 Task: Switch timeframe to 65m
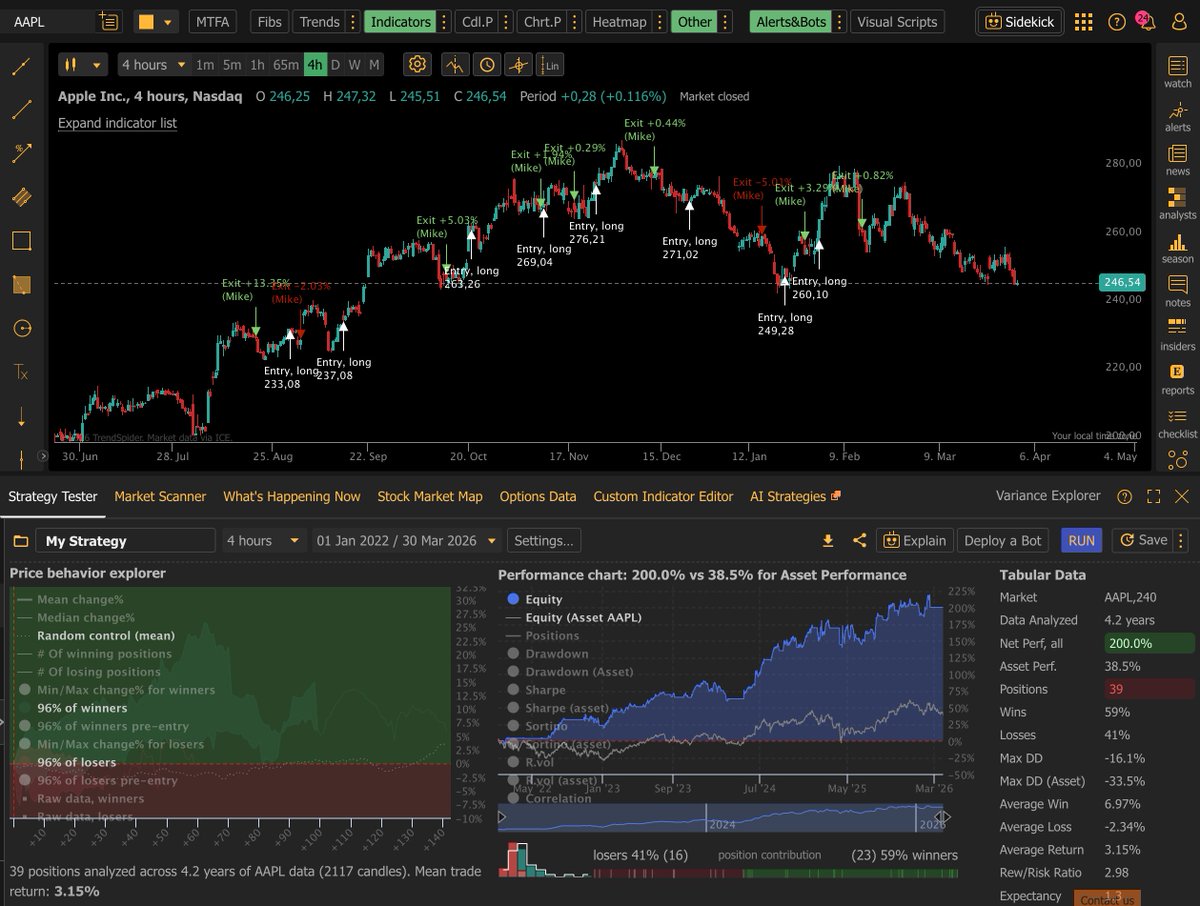(x=286, y=65)
